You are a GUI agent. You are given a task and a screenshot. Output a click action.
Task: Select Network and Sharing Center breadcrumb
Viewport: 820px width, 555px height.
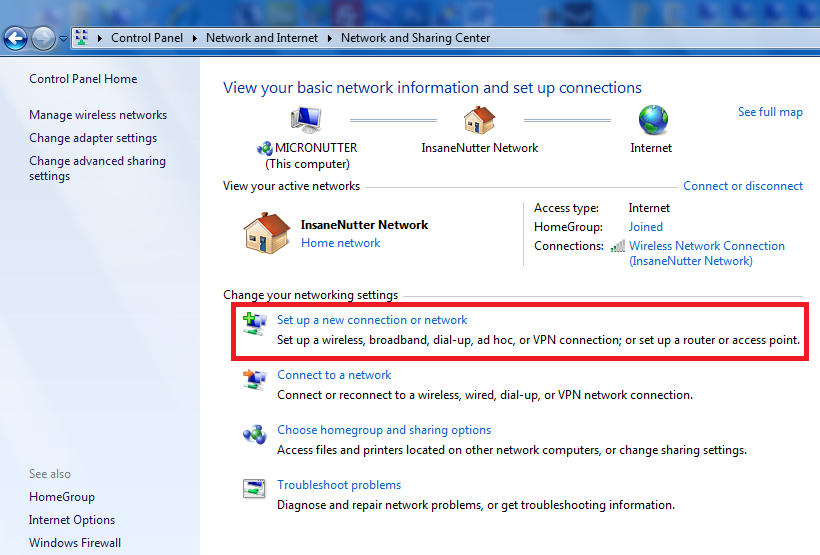click(415, 38)
